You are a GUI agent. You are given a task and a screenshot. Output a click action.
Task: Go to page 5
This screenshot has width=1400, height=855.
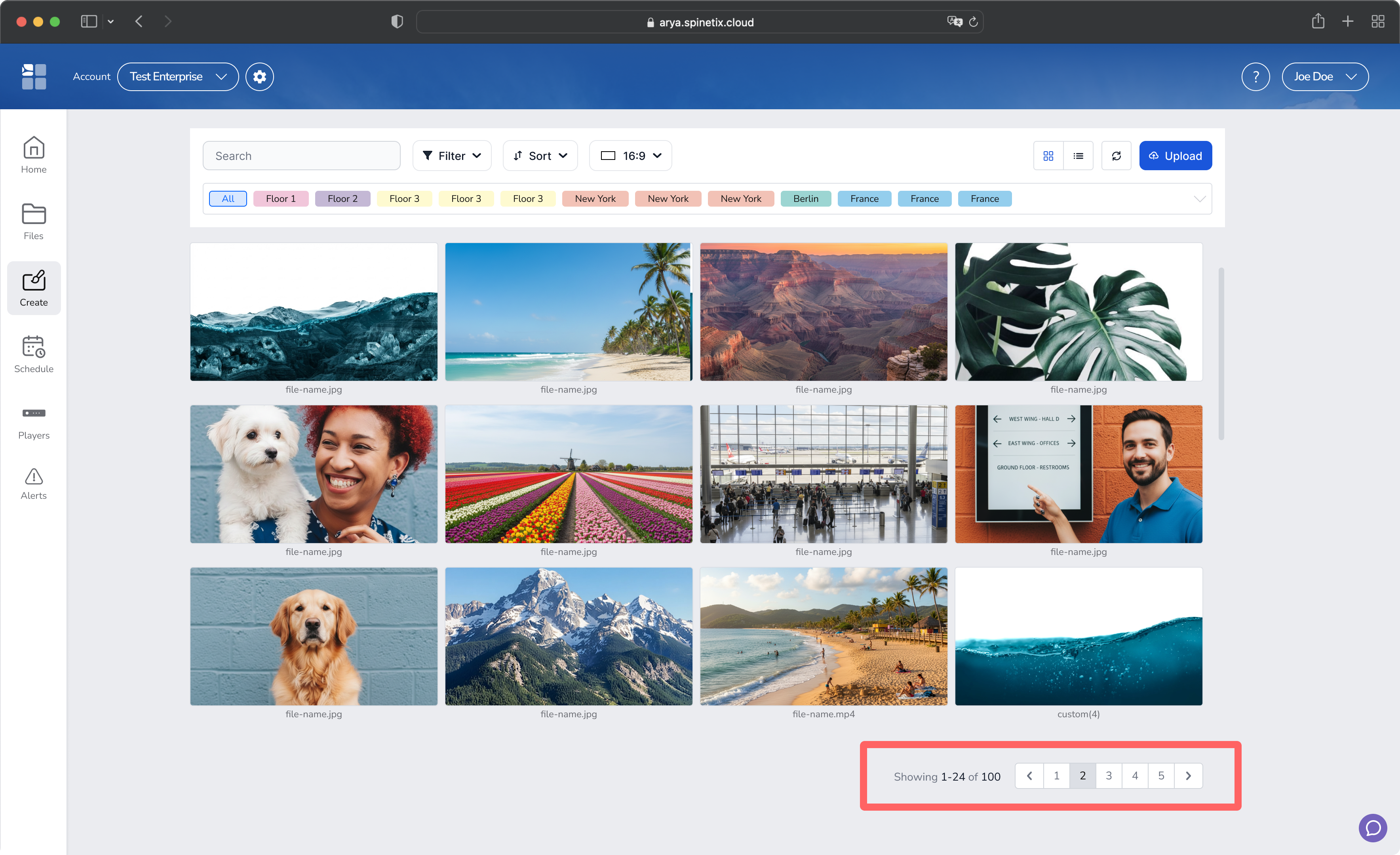click(x=1161, y=776)
